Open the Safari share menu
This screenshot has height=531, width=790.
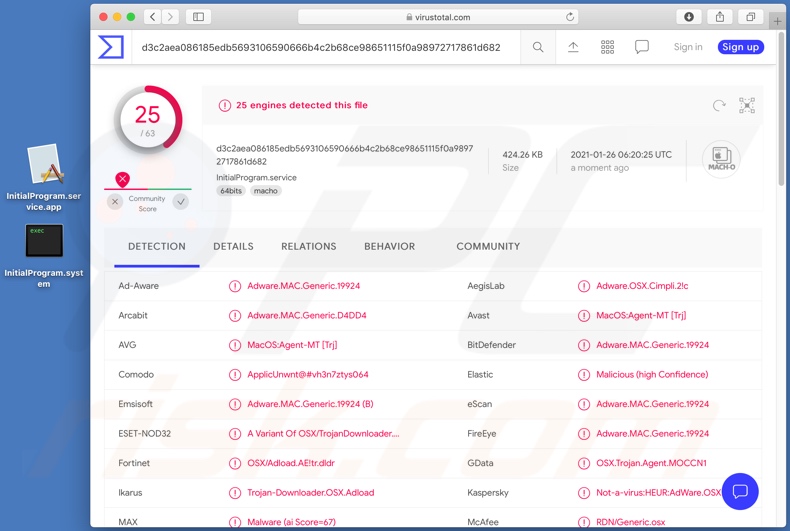click(719, 17)
